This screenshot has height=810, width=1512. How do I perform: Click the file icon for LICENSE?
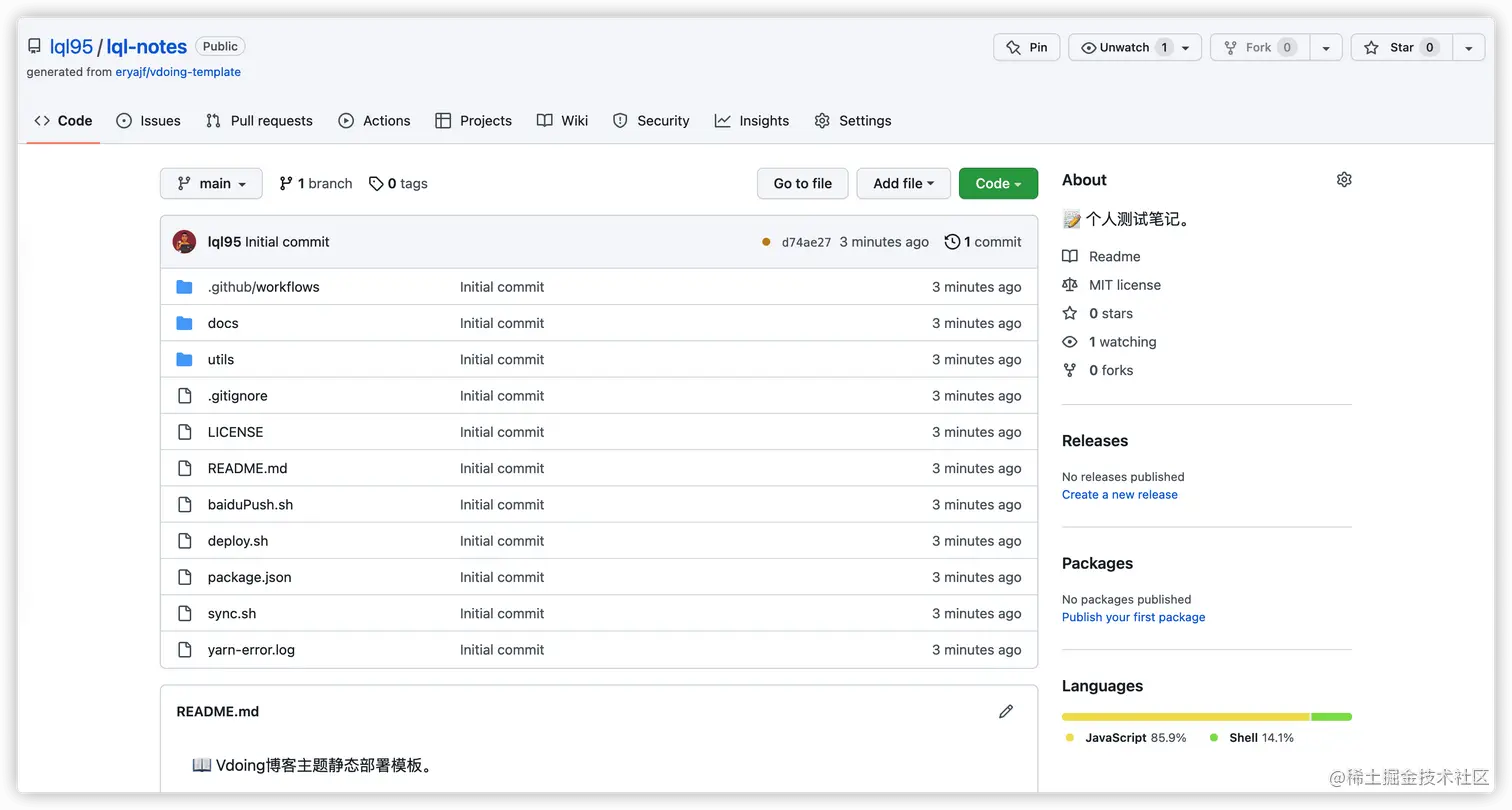pos(184,432)
